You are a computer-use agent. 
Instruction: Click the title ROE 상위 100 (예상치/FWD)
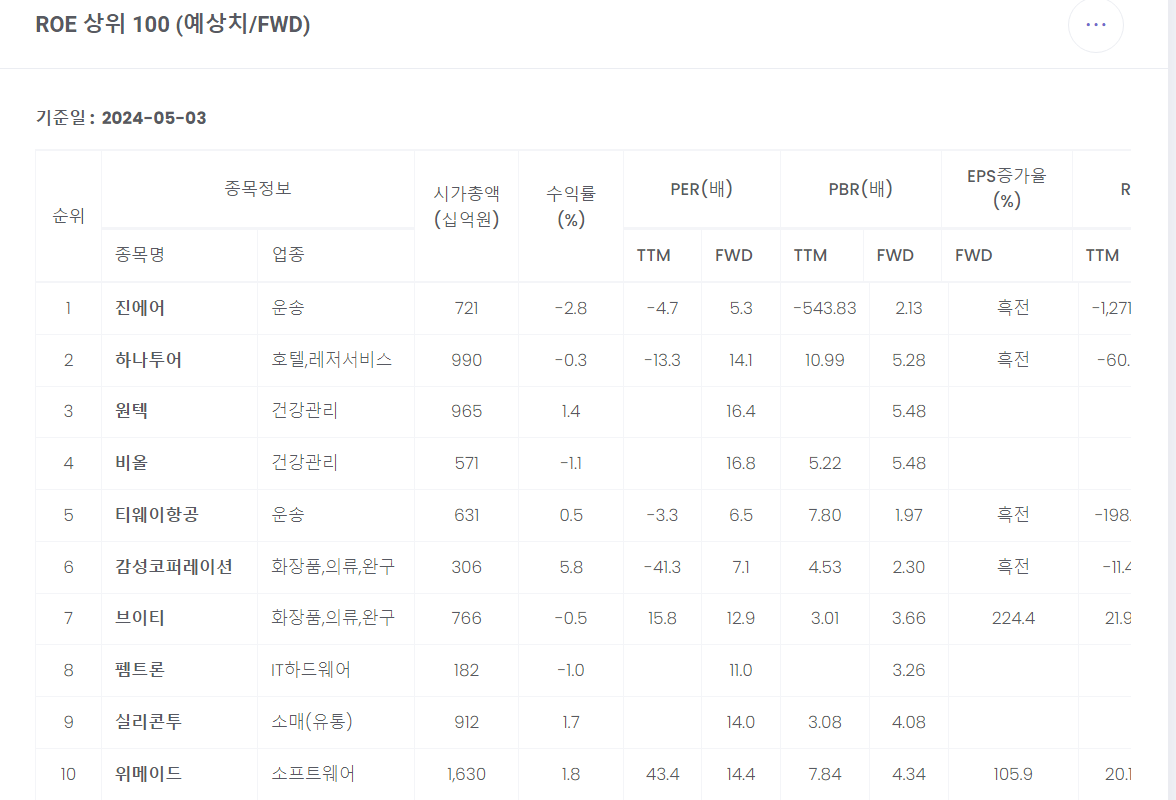click(x=172, y=24)
